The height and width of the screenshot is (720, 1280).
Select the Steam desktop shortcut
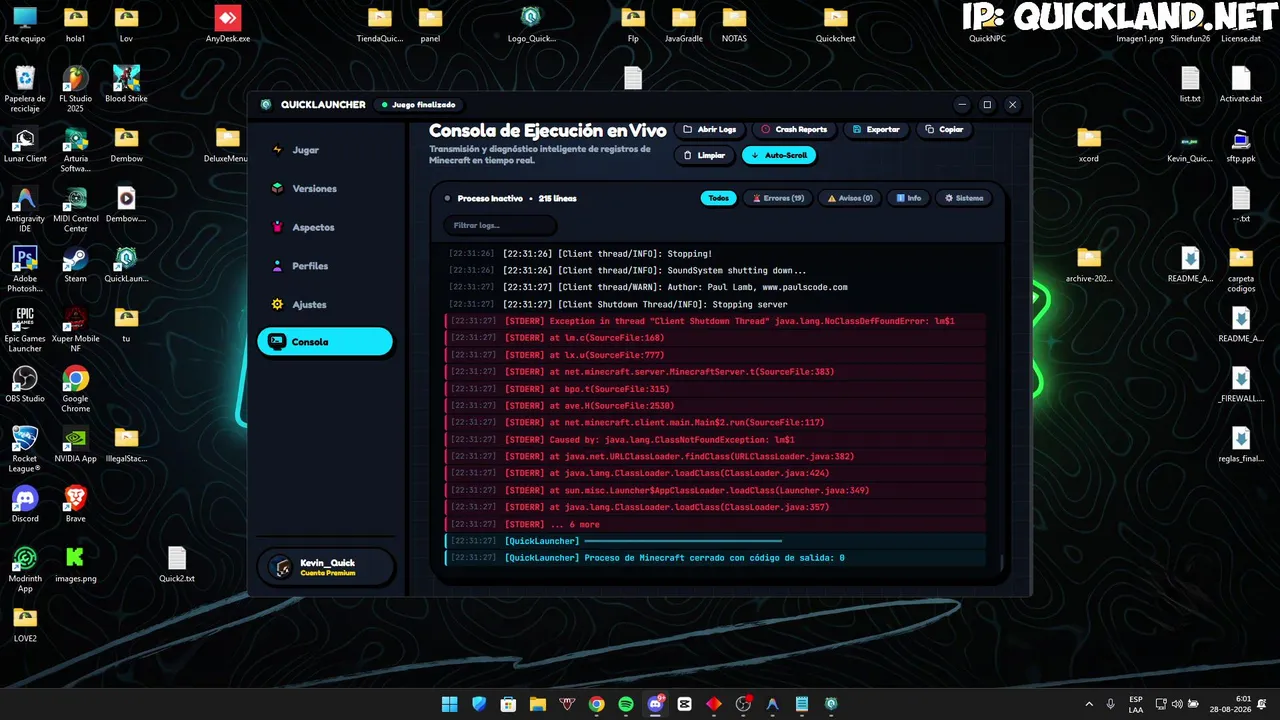(x=75, y=264)
